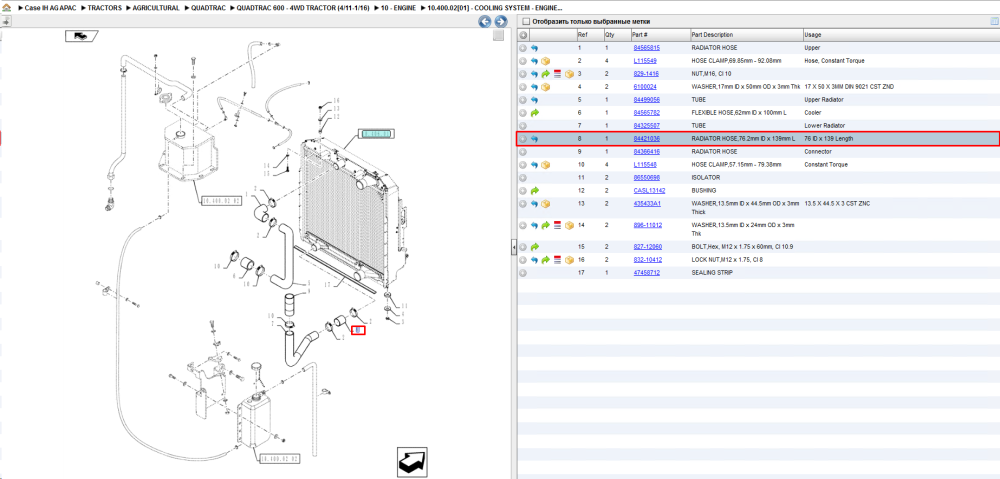Viewport: 1000px width, 479px height.
Task: Click the teal highlighted label on radiator
Action: [x=376, y=134]
